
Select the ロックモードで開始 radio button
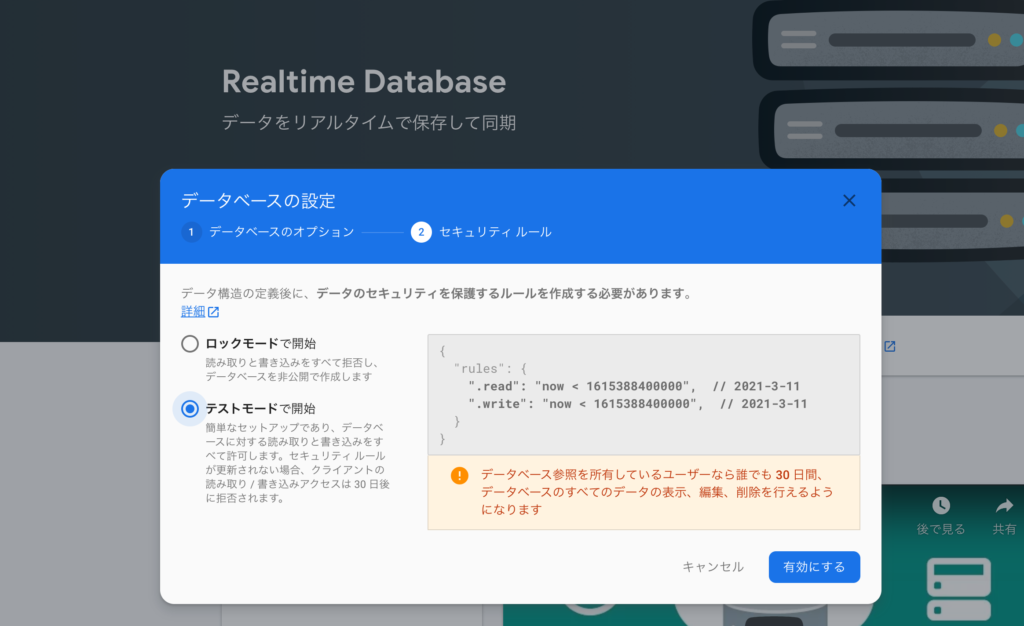coord(188,344)
